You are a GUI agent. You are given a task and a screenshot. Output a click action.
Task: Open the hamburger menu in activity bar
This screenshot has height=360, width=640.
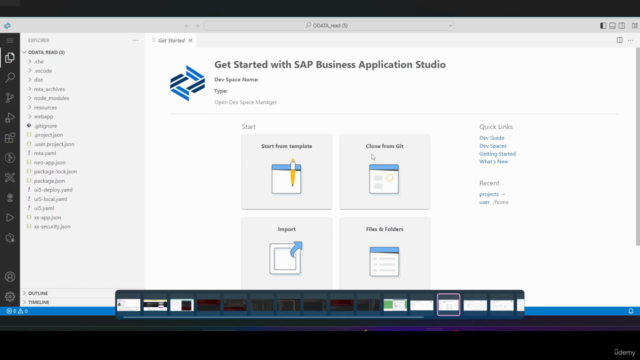[x=10, y=40]
